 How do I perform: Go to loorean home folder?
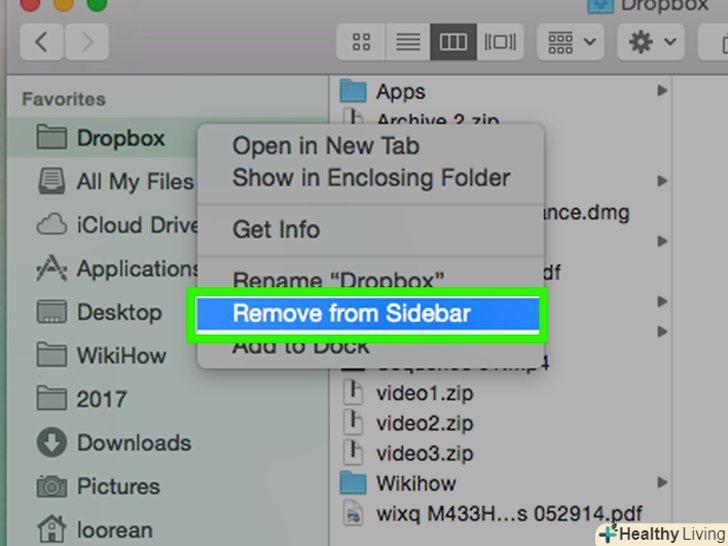click(95, 530)
